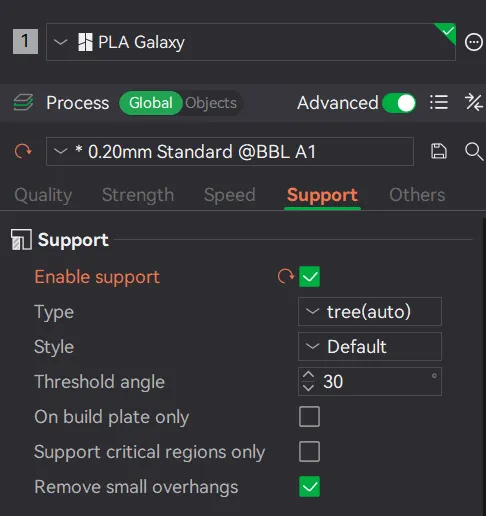Open the PLA Galaxy filament dropdown
Image resolution: width=486 pixels, height=516 pixels.
[x=251, y=42]
